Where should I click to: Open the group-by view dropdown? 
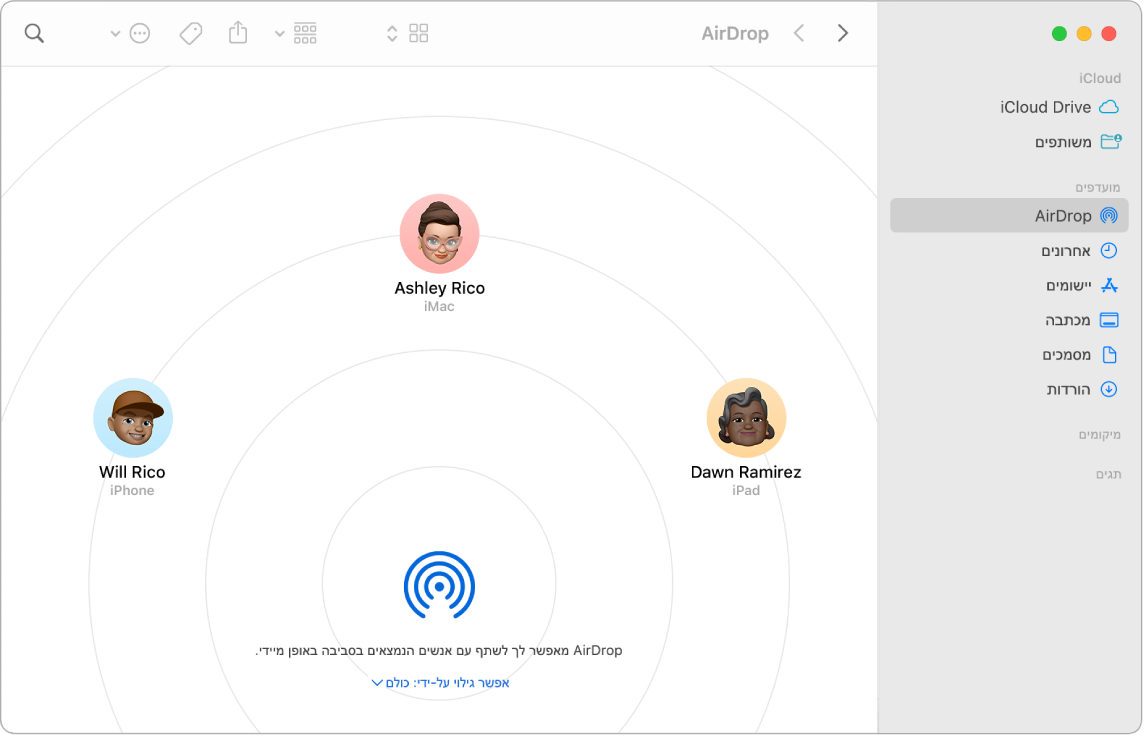tap(296, 34)
